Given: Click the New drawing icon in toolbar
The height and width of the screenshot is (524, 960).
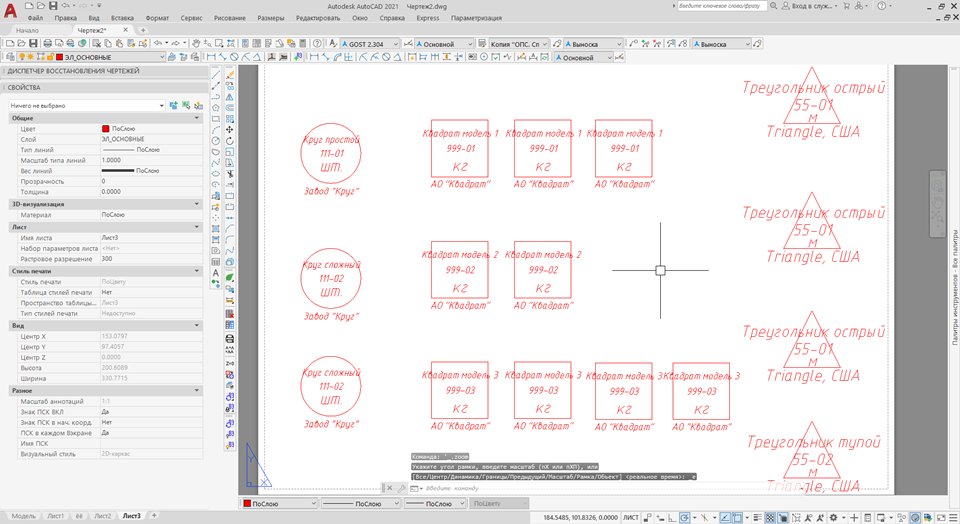Looking at the screenshot, I should (x=10, y=43).
